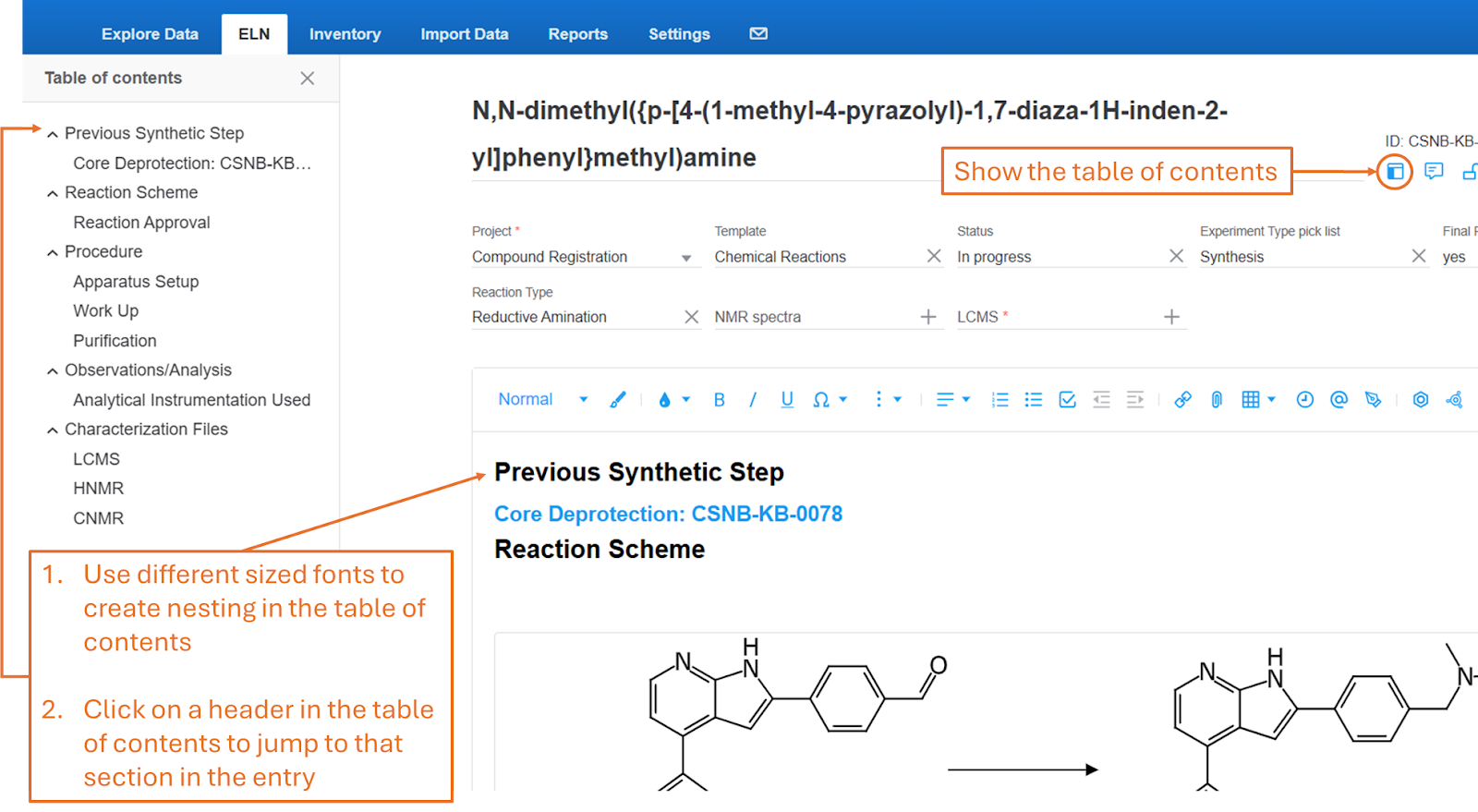The image size is (1478, 812).
Task: Collapse the Procedure section in table of contents
Action: point(53,252)
